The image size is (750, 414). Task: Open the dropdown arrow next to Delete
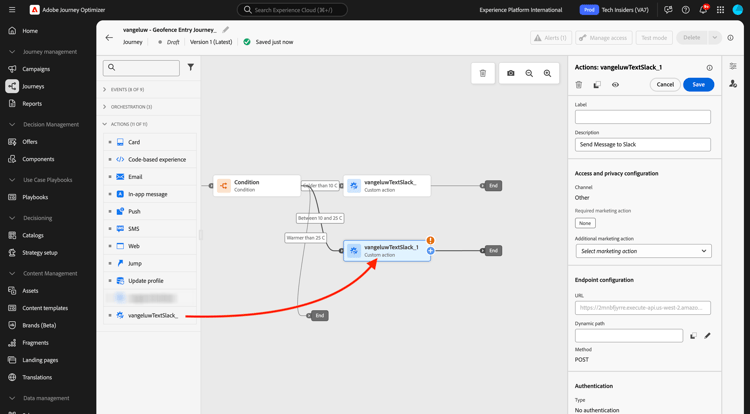(x=715, y=38)
